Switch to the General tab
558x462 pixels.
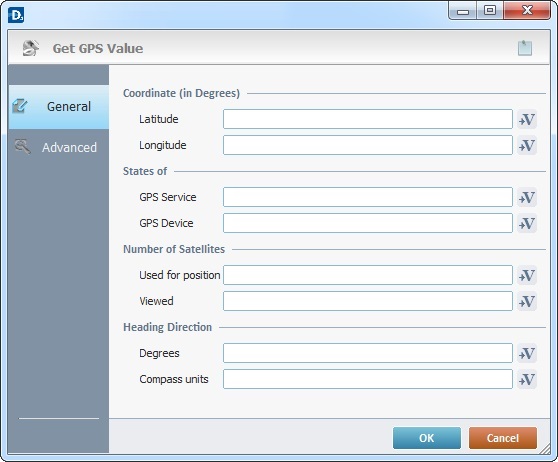[59, 107]
